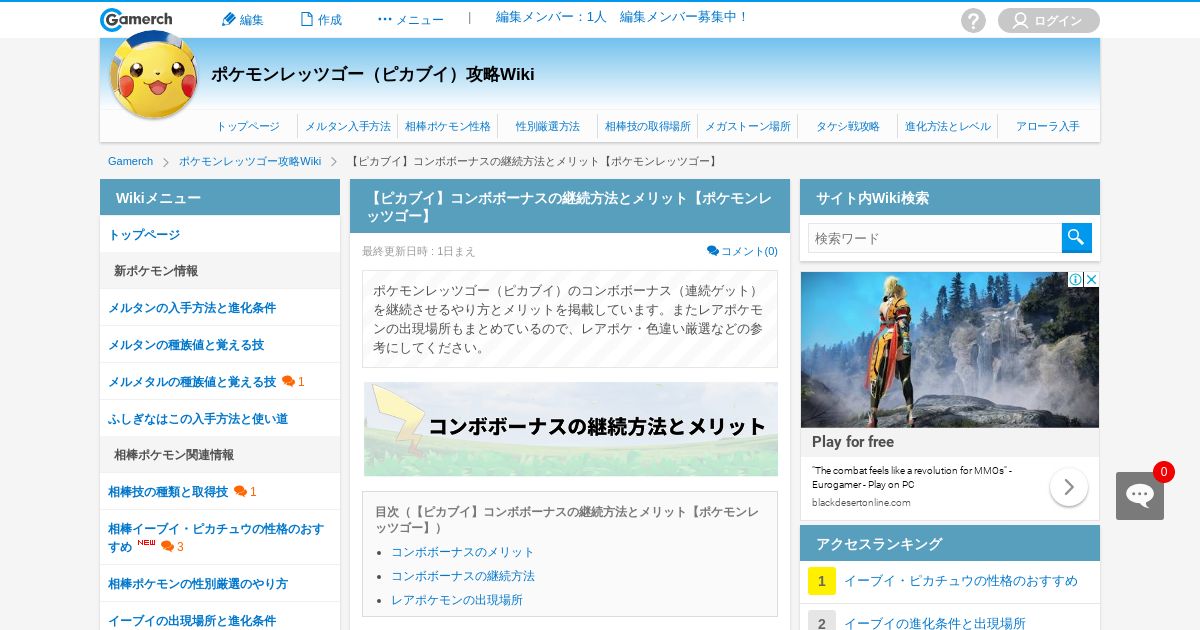Open the Gamerch logo home link
The height and width of the screenshot is (630, 1200).
click(x=136, y=20)
